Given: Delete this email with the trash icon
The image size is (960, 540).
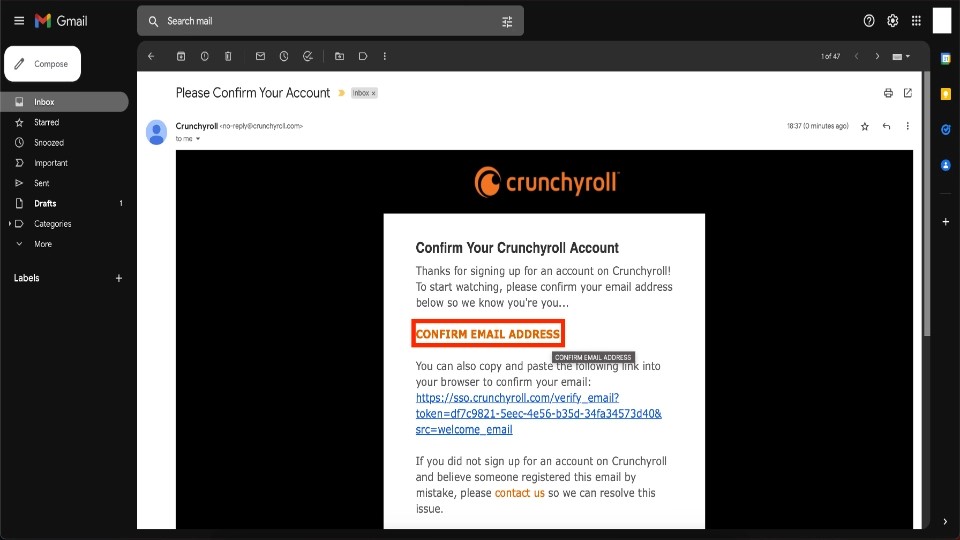Looking at the screenshot, I should [x=228, y=56].
